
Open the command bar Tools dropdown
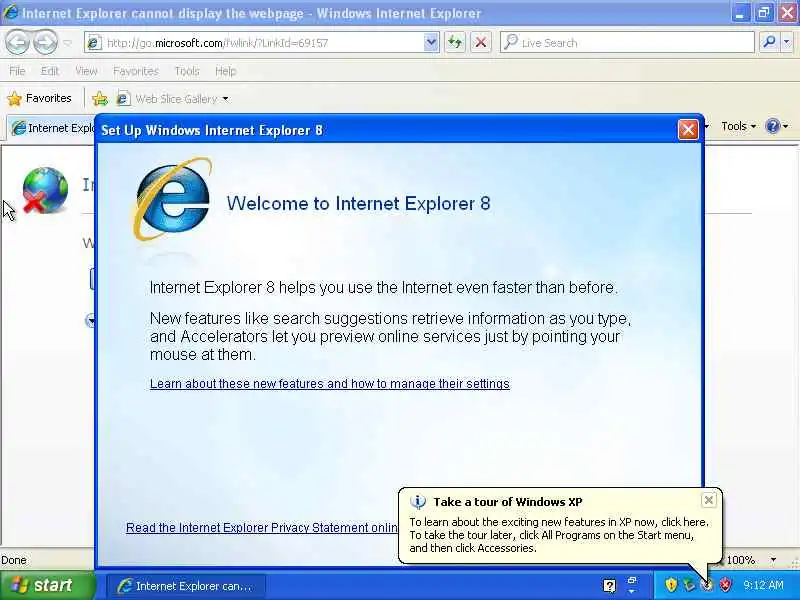pos(738,126)
